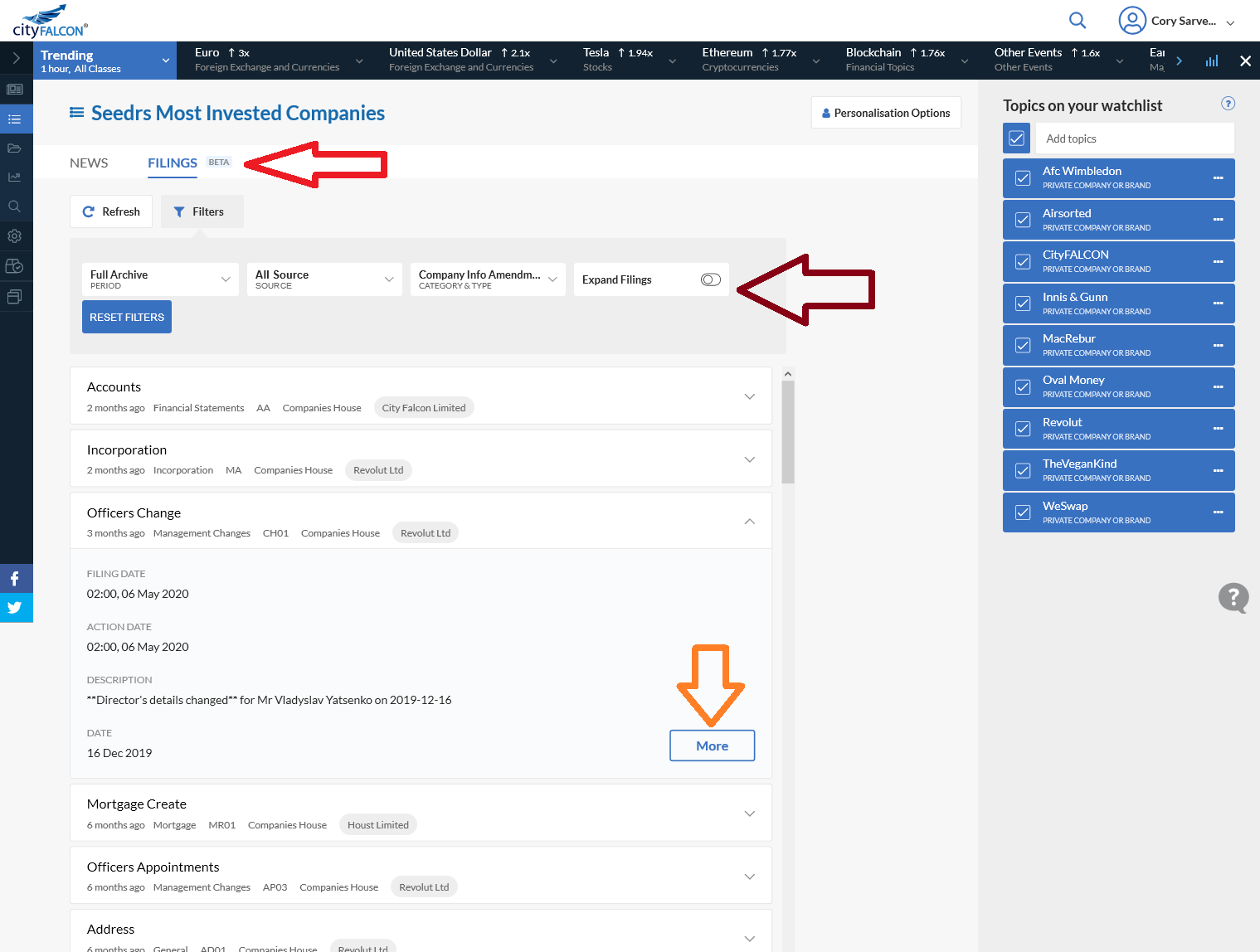
Task: Expand the Mortgage Create filing row
Action: click(x=421, y=813)
